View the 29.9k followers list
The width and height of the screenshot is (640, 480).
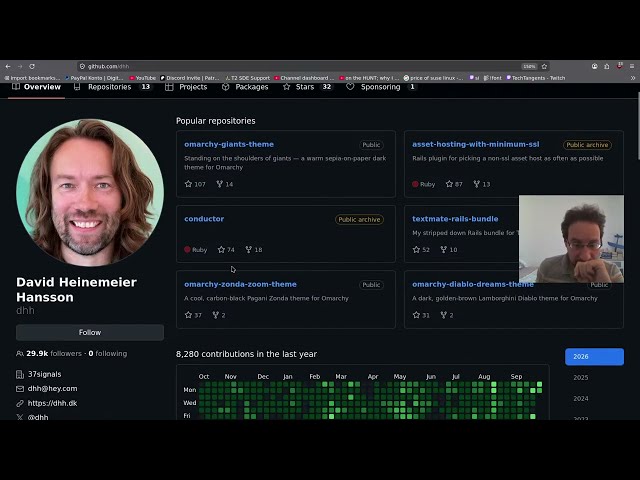coord(54,353)
